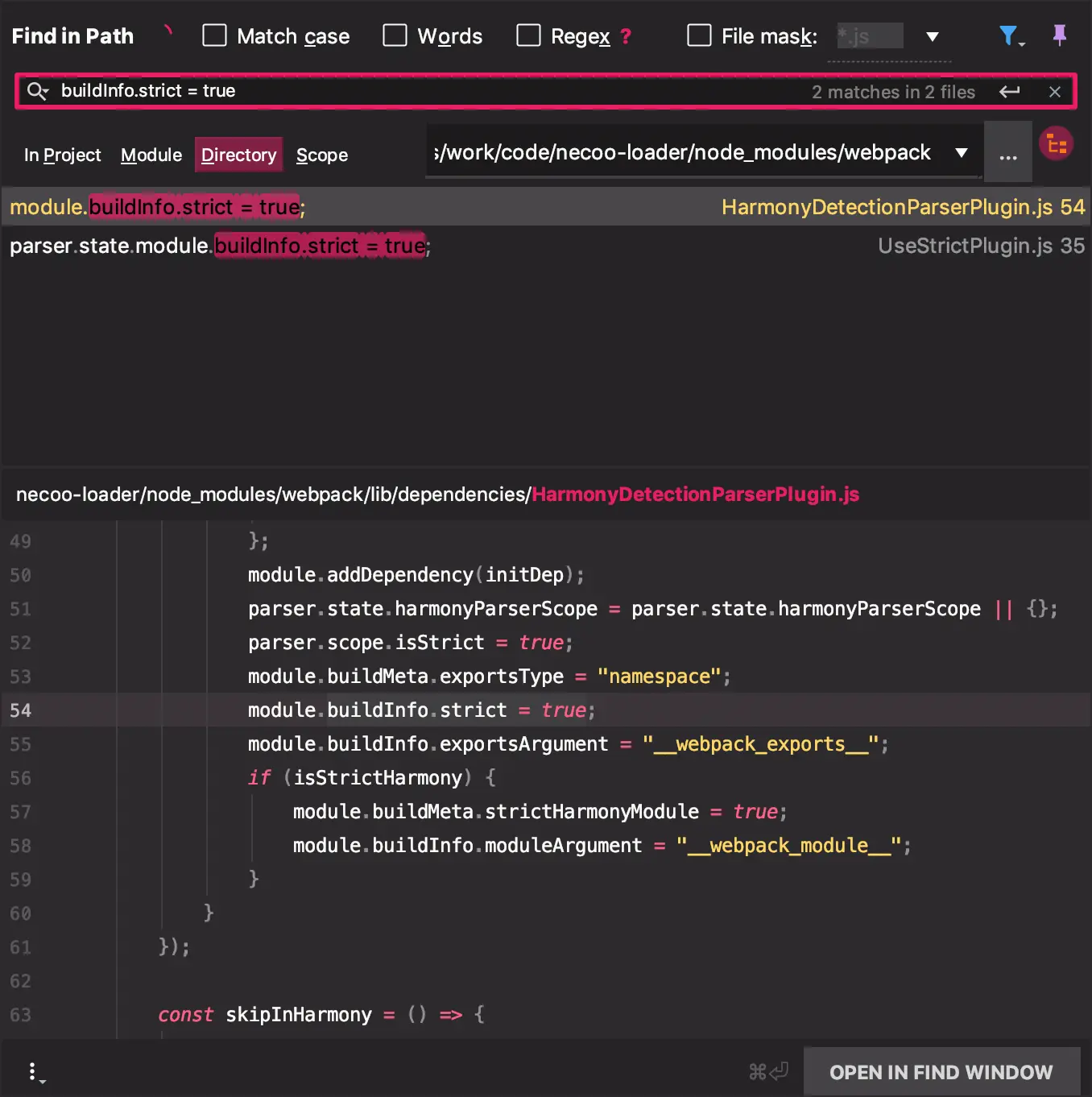The height and width of the screenshot is (1097, 1092).
Task: Click the module.addDependency(initDep) code line
Action: pyautogui.click(x=416, y=575)
